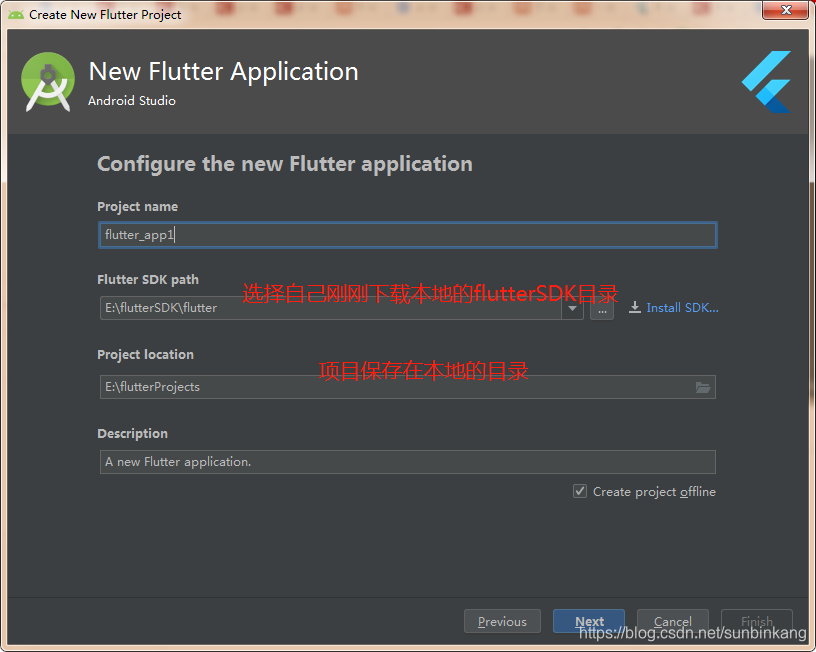Screen dimensions: 816x652
Task: Click the 'Configure the new Flutter application' heading
Action: coord(285,164)
